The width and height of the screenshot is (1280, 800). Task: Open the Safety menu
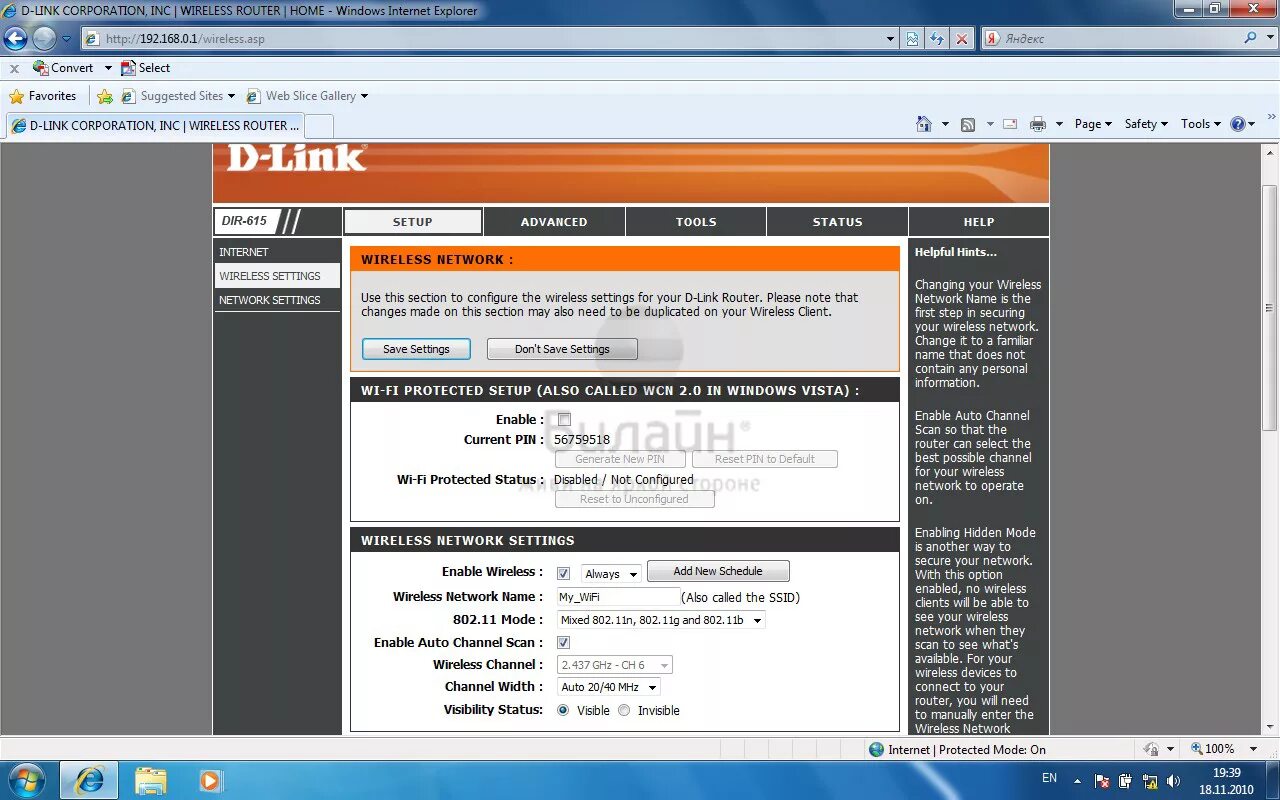point(1146,124)
